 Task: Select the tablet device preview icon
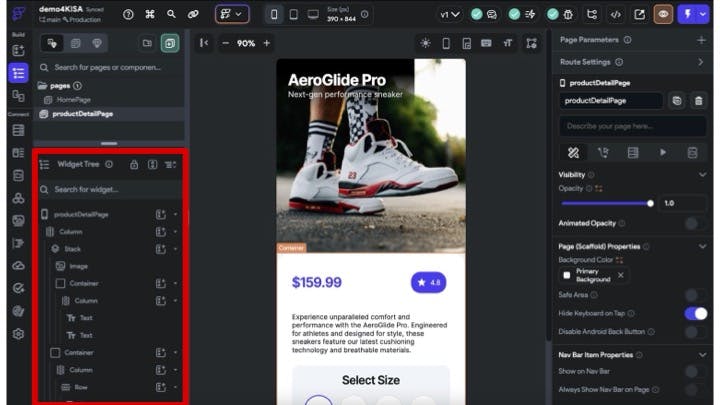293,15
